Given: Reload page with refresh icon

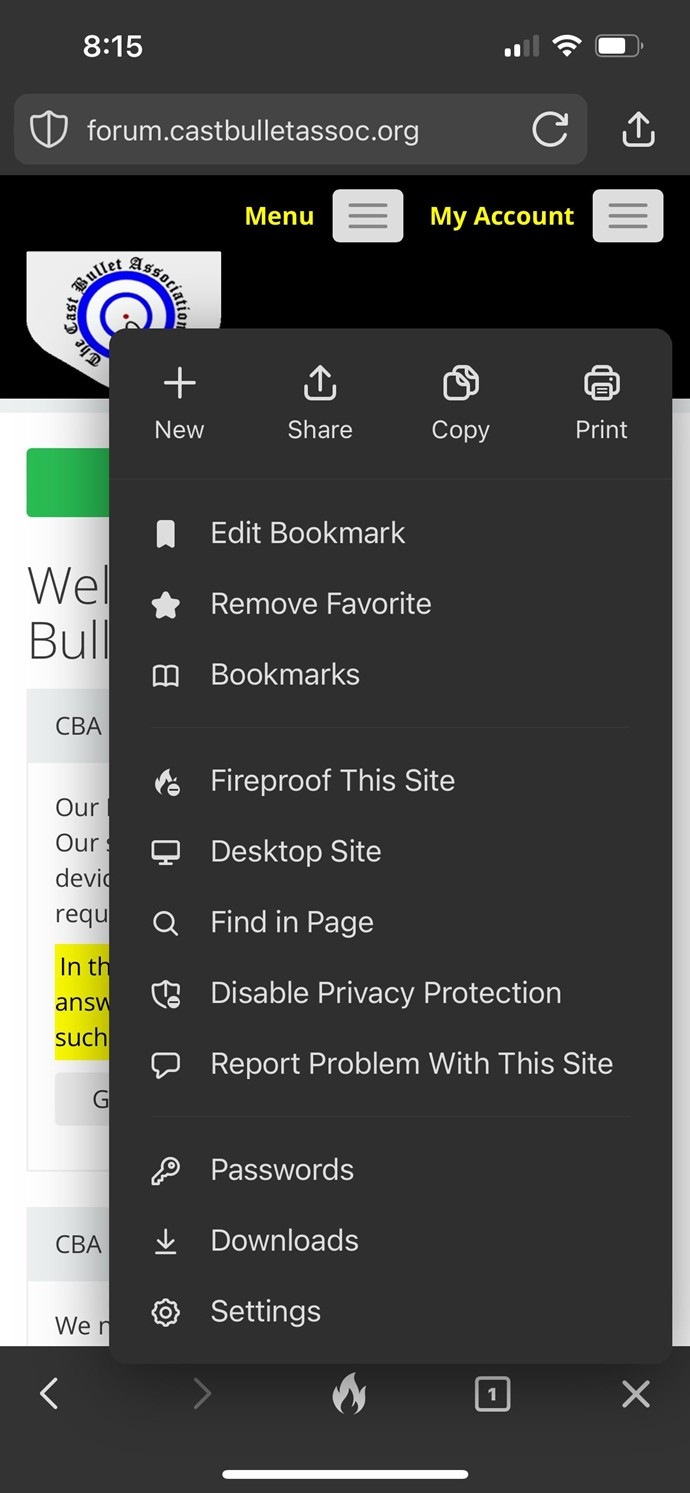Looking at the screenshot, I should click(550, 129).
